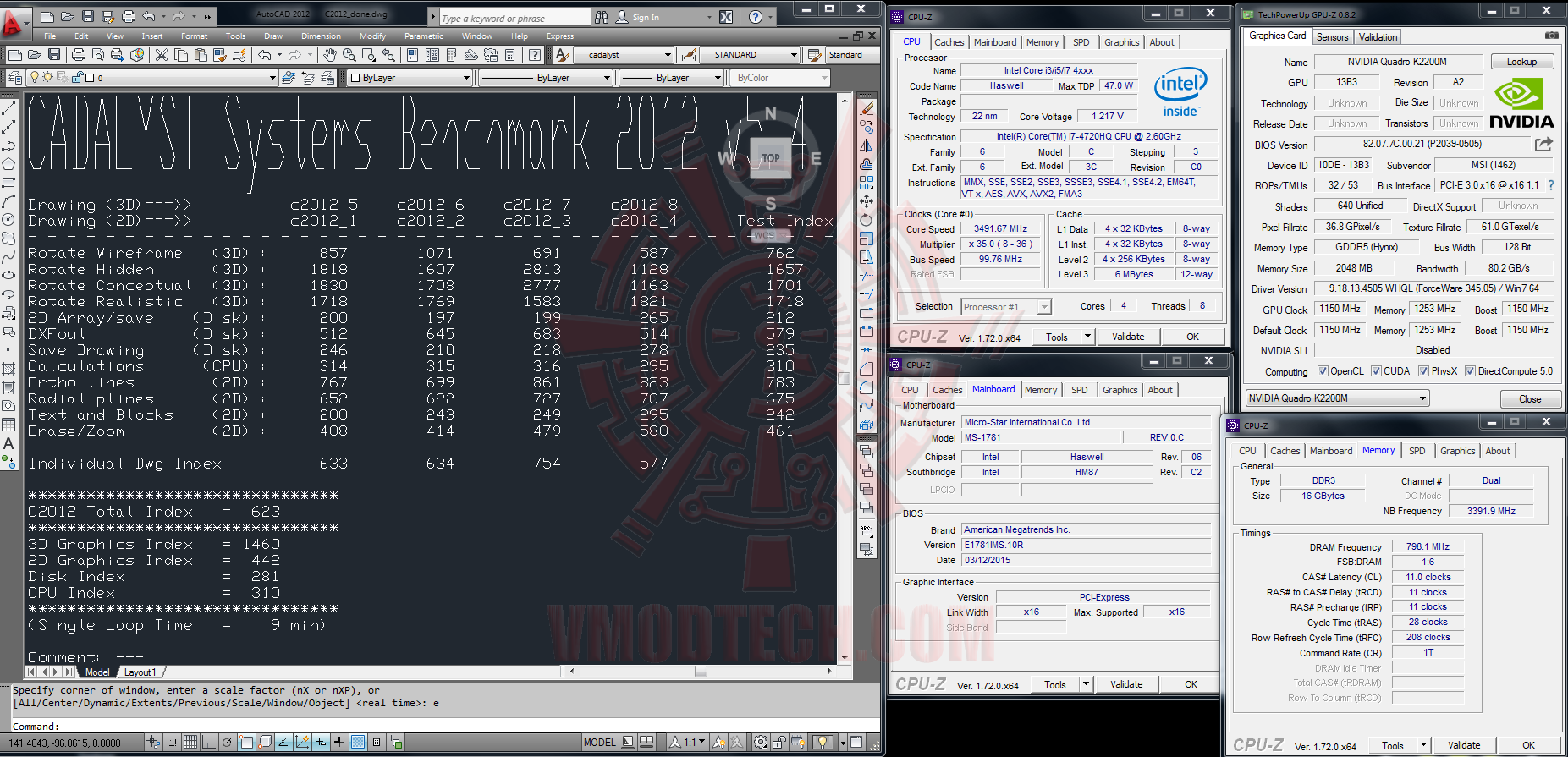Click the horizontal scrollbar thumb in drawing area
This screenshot has width=1568, height=757.
tap(701, 672)
